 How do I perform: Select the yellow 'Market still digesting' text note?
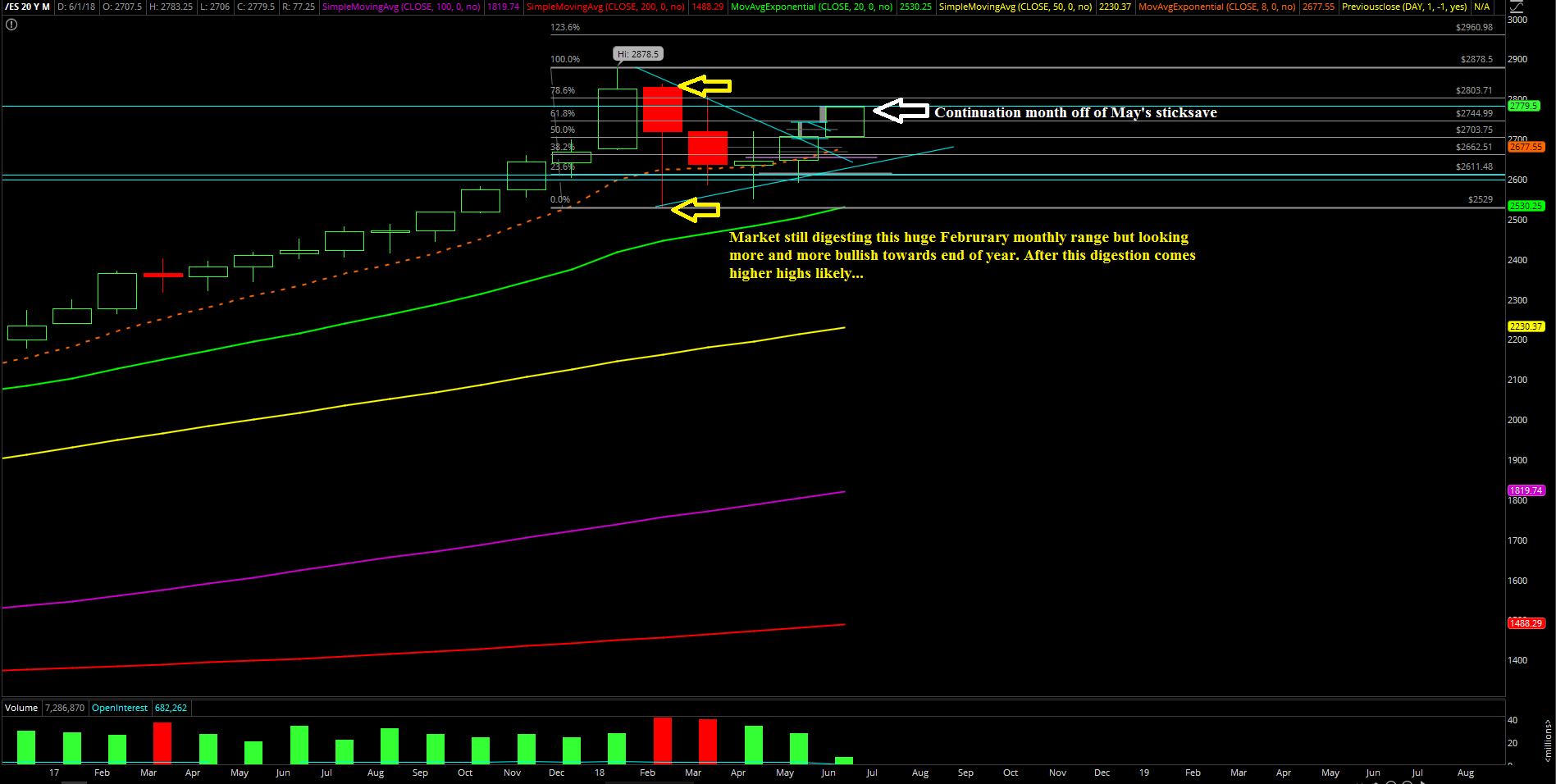coord(962,255)
